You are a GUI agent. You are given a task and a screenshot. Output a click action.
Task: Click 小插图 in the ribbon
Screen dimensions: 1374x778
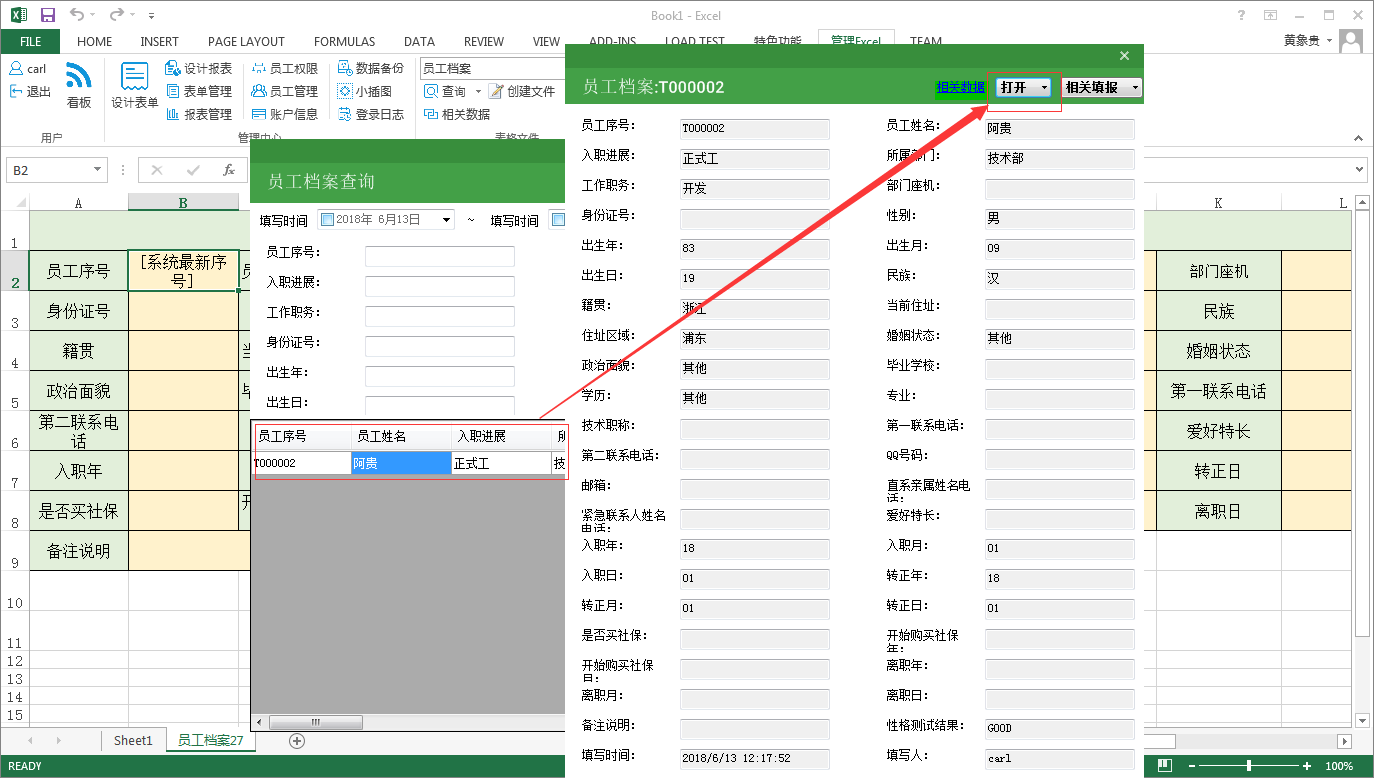365,91
